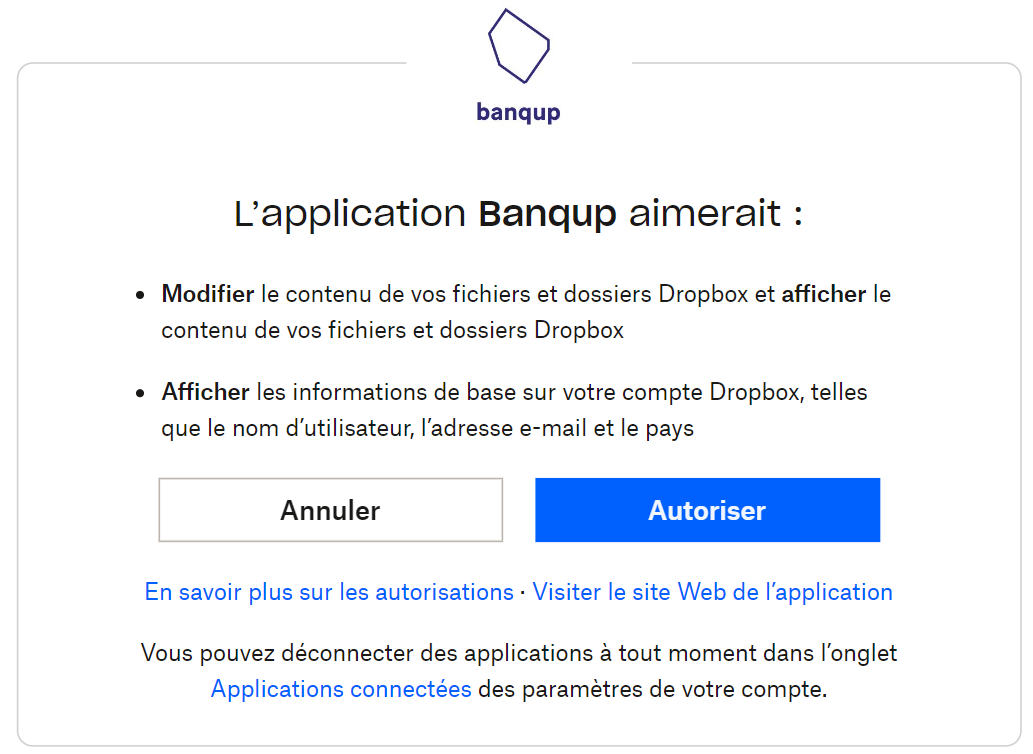
Task: Cancel the request with the Annuler button
Action: [x=331, y=510]
